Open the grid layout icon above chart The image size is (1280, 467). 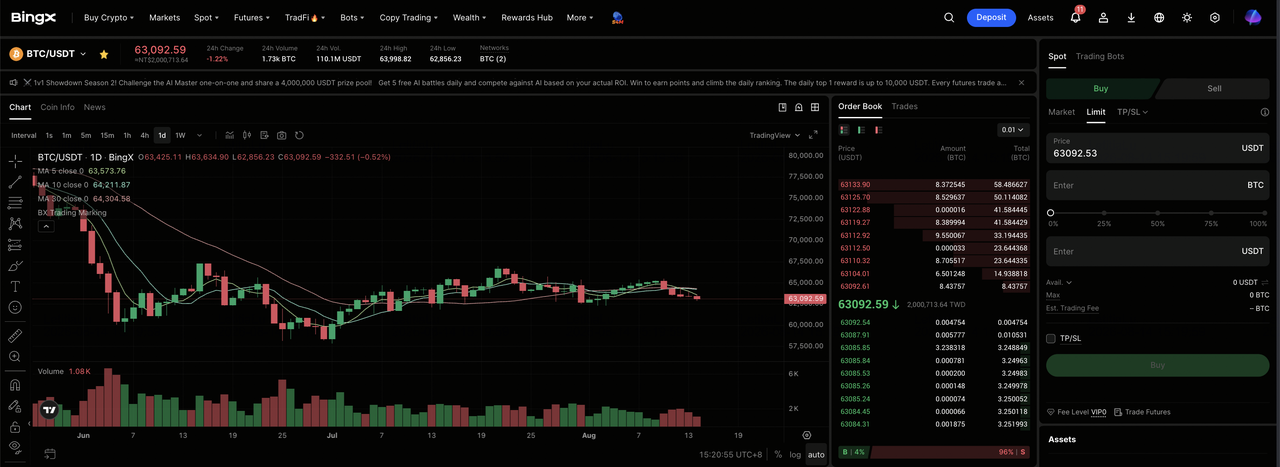click(816, 107)
